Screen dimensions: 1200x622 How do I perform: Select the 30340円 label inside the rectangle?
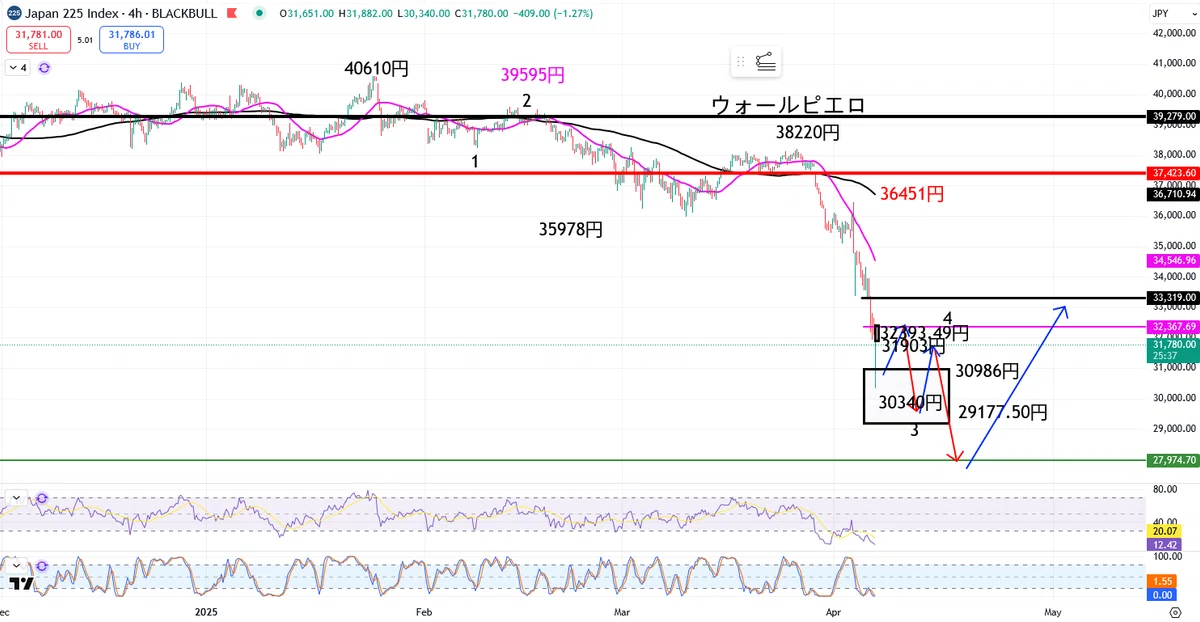911,403
